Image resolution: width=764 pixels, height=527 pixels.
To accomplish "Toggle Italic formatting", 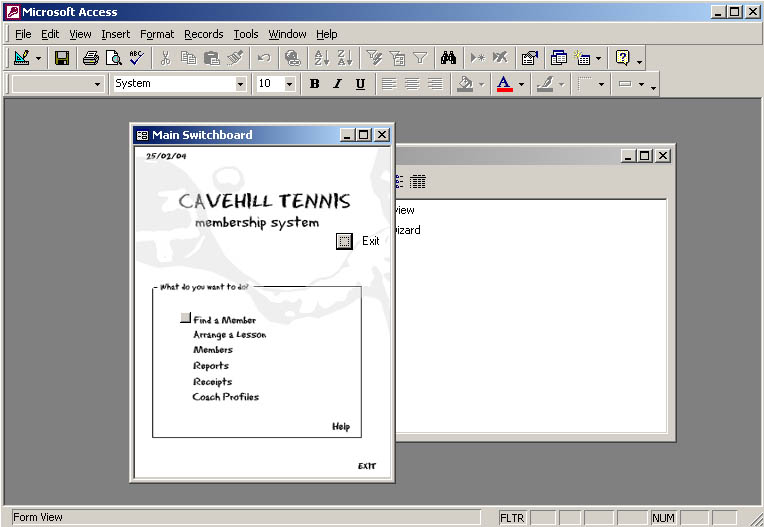I will (337, 84).
